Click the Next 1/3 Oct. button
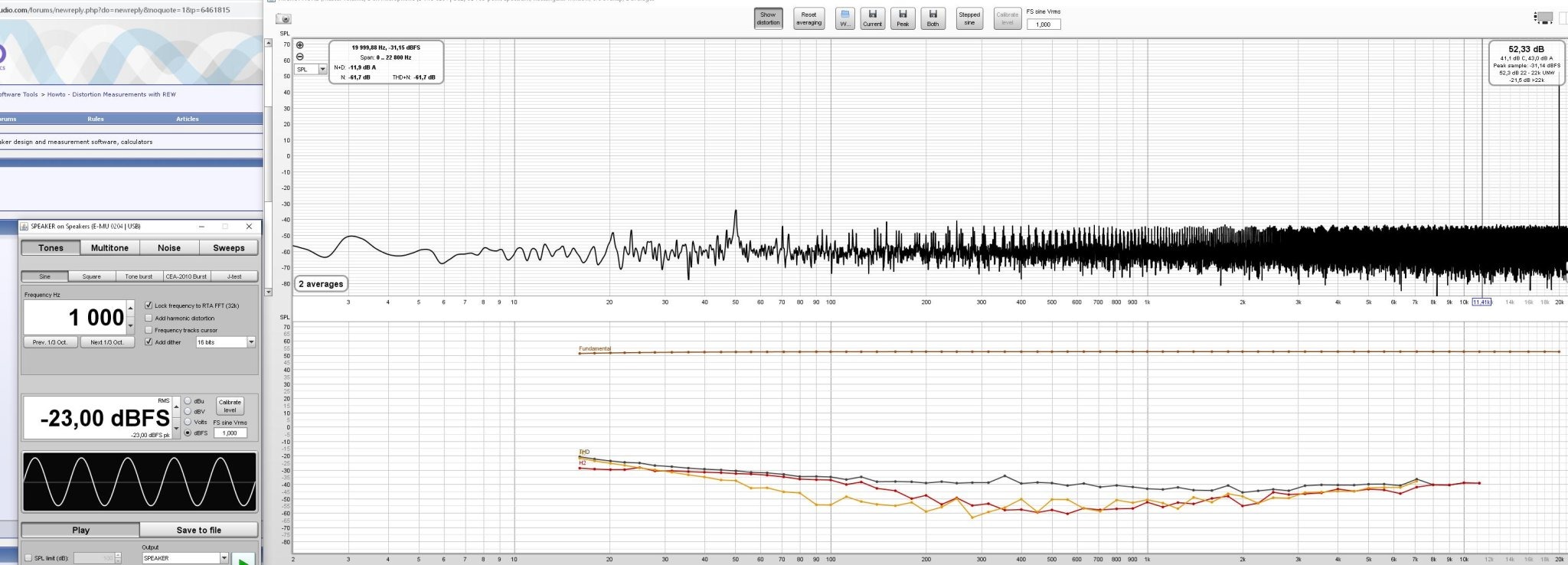Image resolution: width=1568 pixels, height=565 pixels. coord(107,342)
